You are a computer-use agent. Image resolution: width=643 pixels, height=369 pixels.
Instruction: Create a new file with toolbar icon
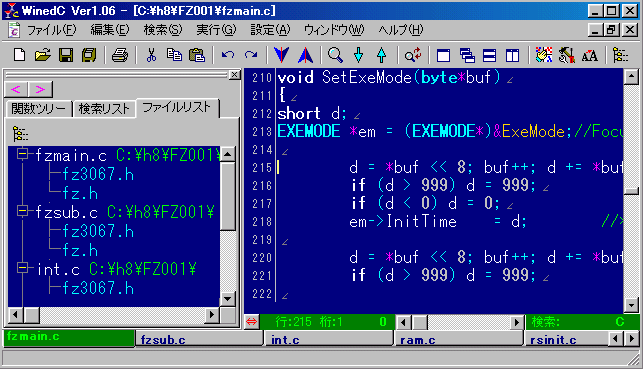click(x=19, y=55)
